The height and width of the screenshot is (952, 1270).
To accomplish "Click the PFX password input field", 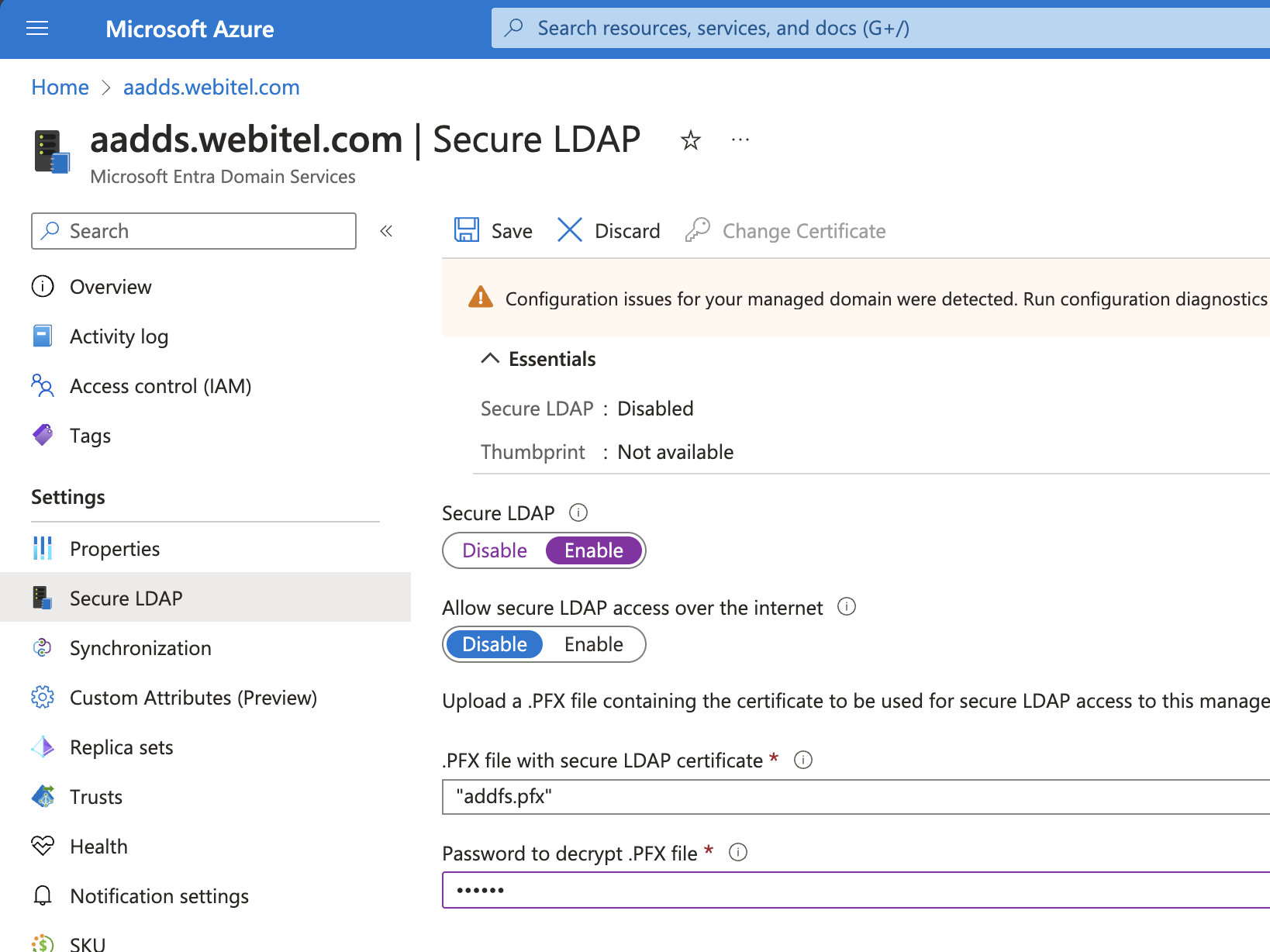I will [x=856, y=890].
